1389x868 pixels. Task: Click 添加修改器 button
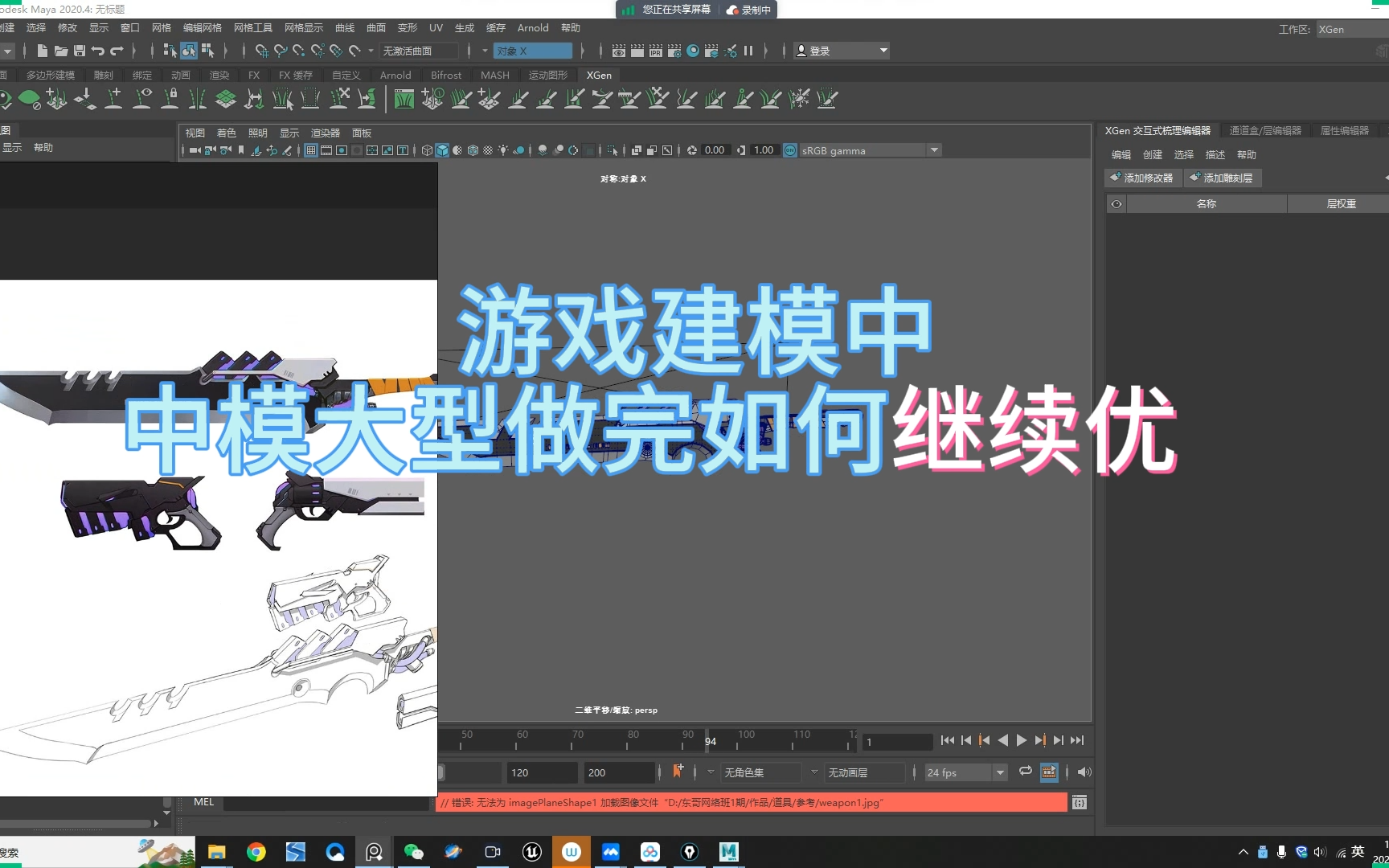pyautogui.click(x=1142, y=178)
